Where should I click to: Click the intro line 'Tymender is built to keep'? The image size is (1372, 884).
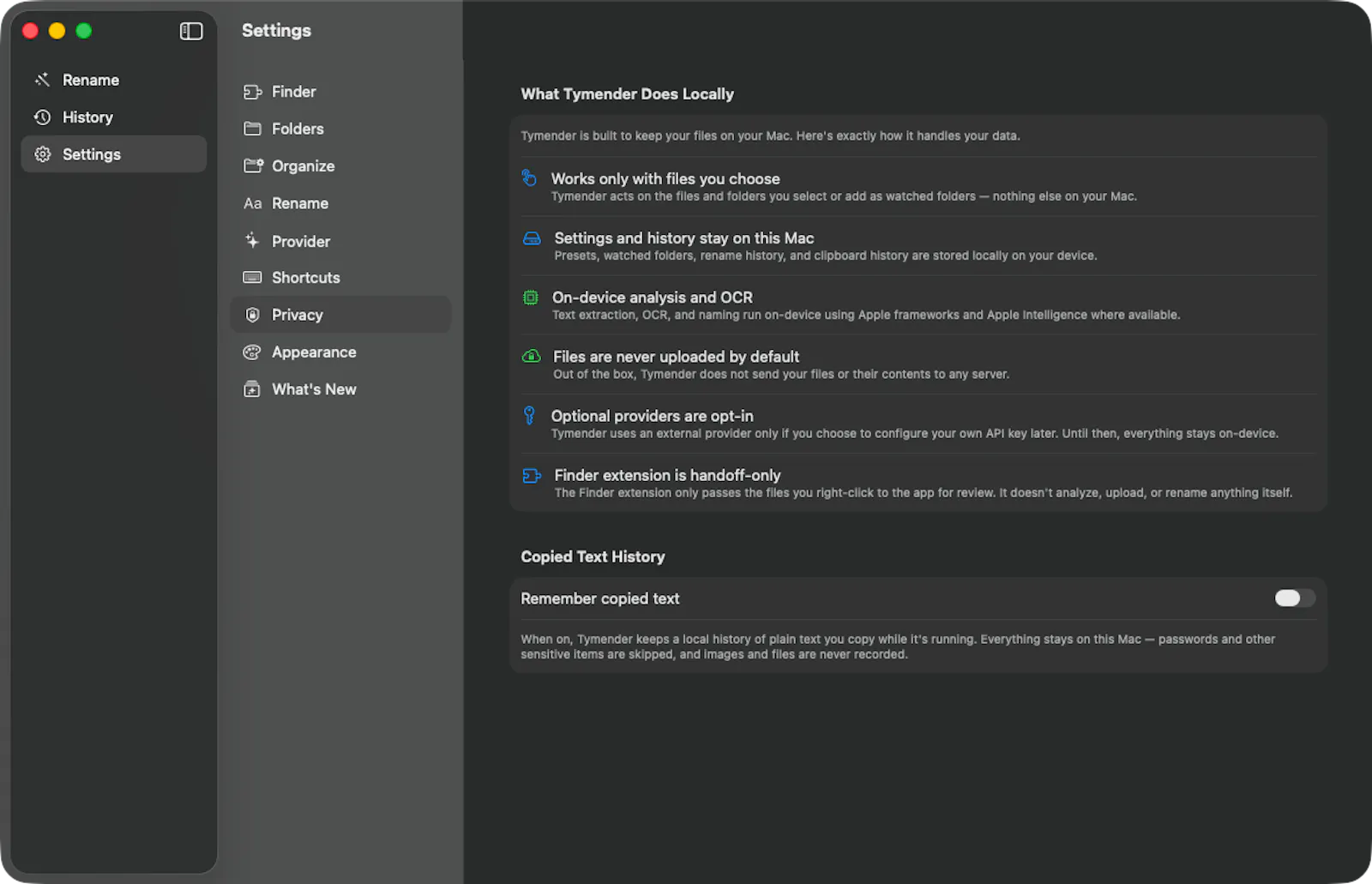tap(770, 135)
